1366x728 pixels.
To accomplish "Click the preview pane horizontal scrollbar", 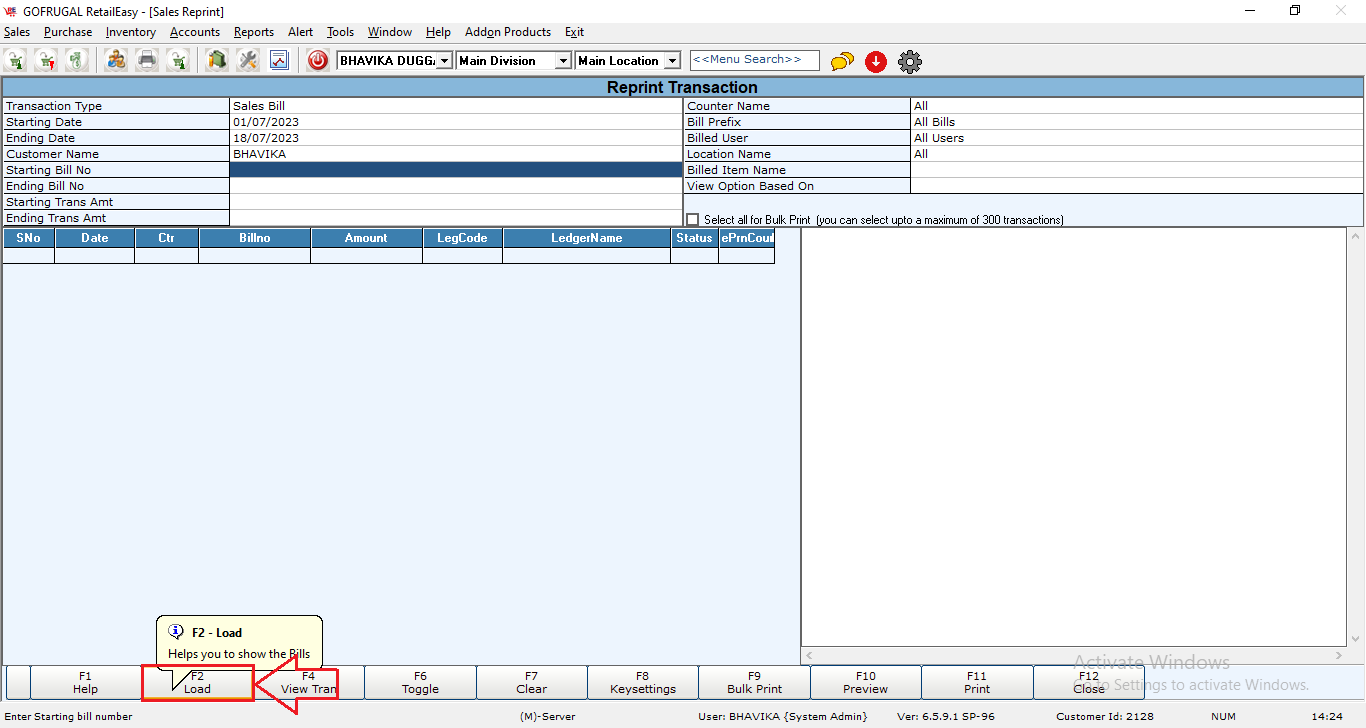I will coord(1073,656).
